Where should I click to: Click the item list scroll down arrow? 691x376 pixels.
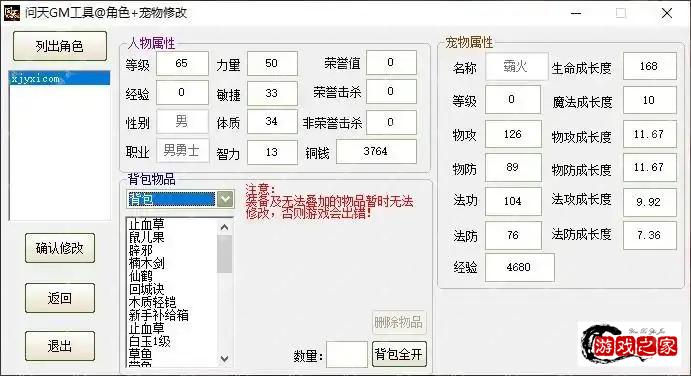224,358
